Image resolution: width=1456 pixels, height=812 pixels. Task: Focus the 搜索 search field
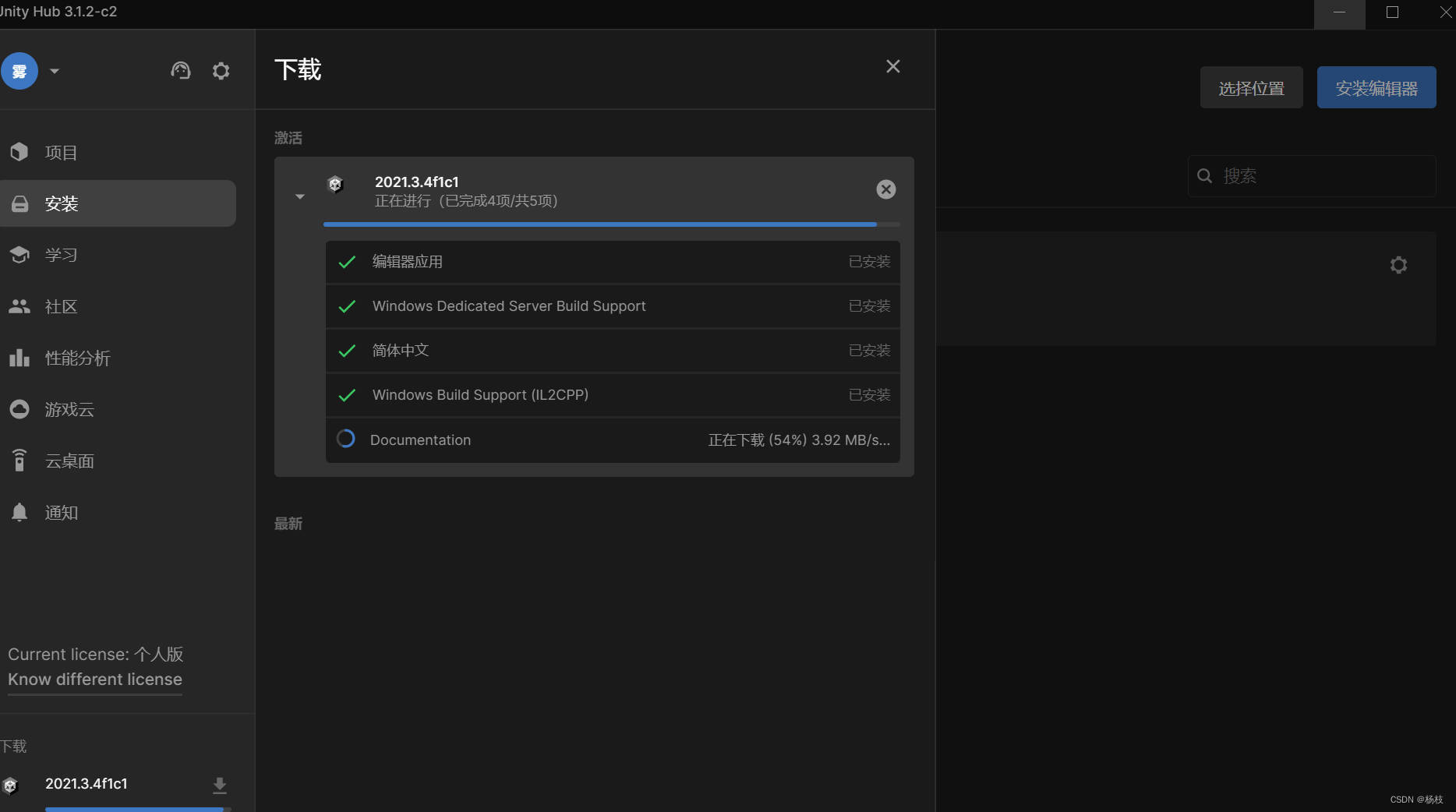[x=1312, y=176]
